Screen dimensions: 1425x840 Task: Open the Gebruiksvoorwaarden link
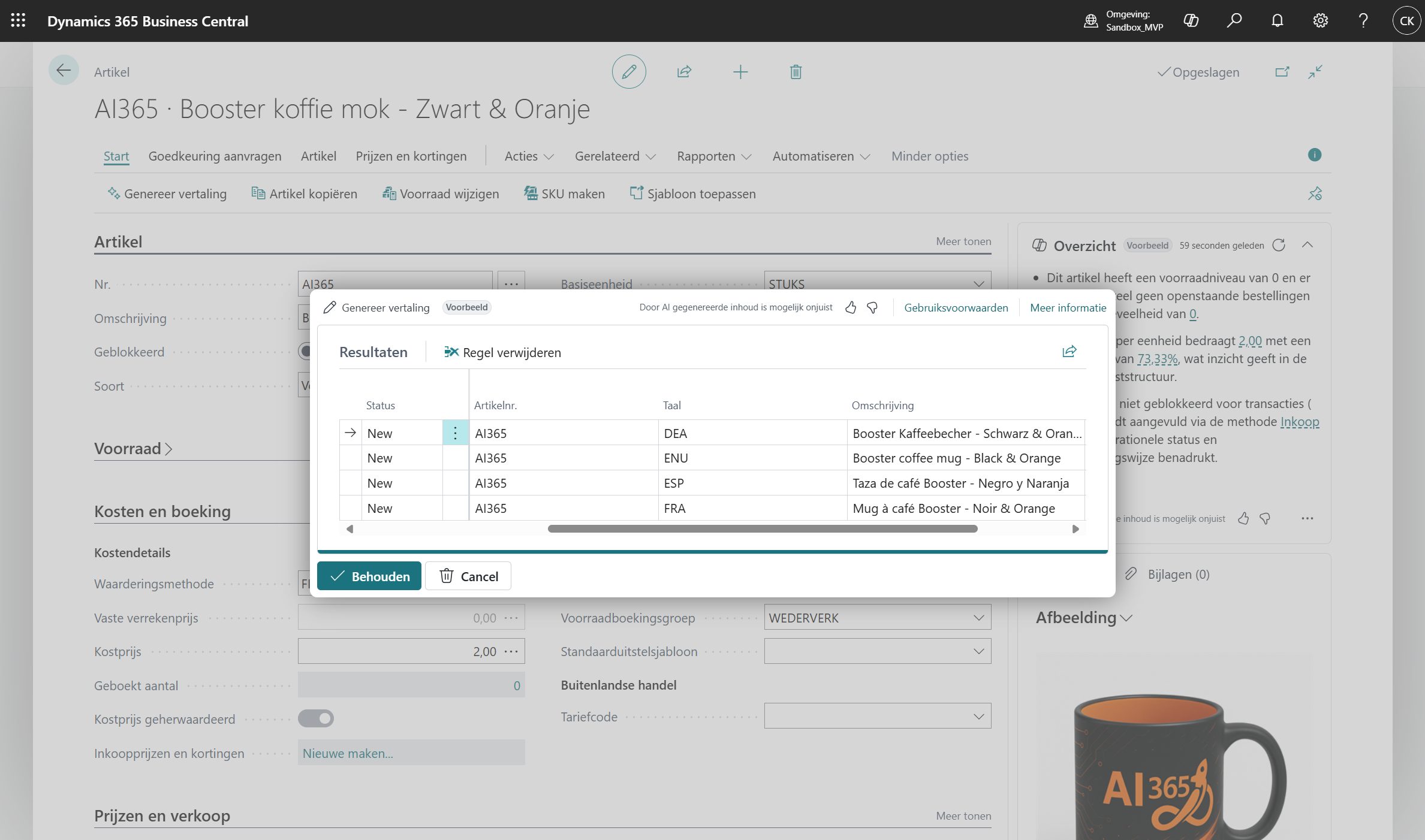(x=956, y=307)
